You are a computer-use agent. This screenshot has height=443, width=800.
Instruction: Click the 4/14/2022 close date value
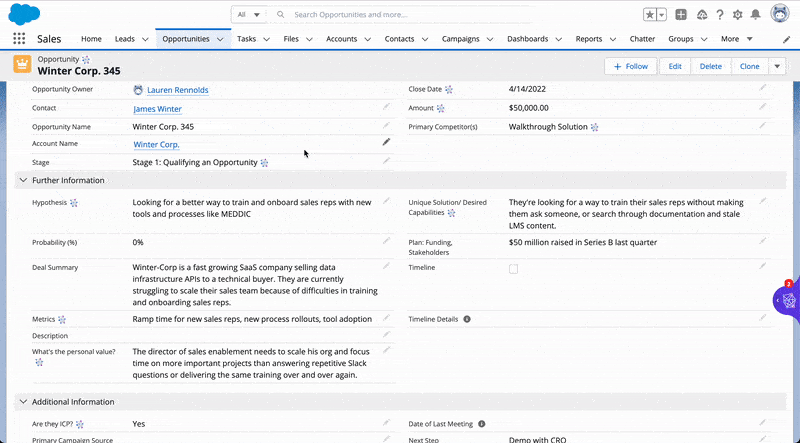click(527, 89)
